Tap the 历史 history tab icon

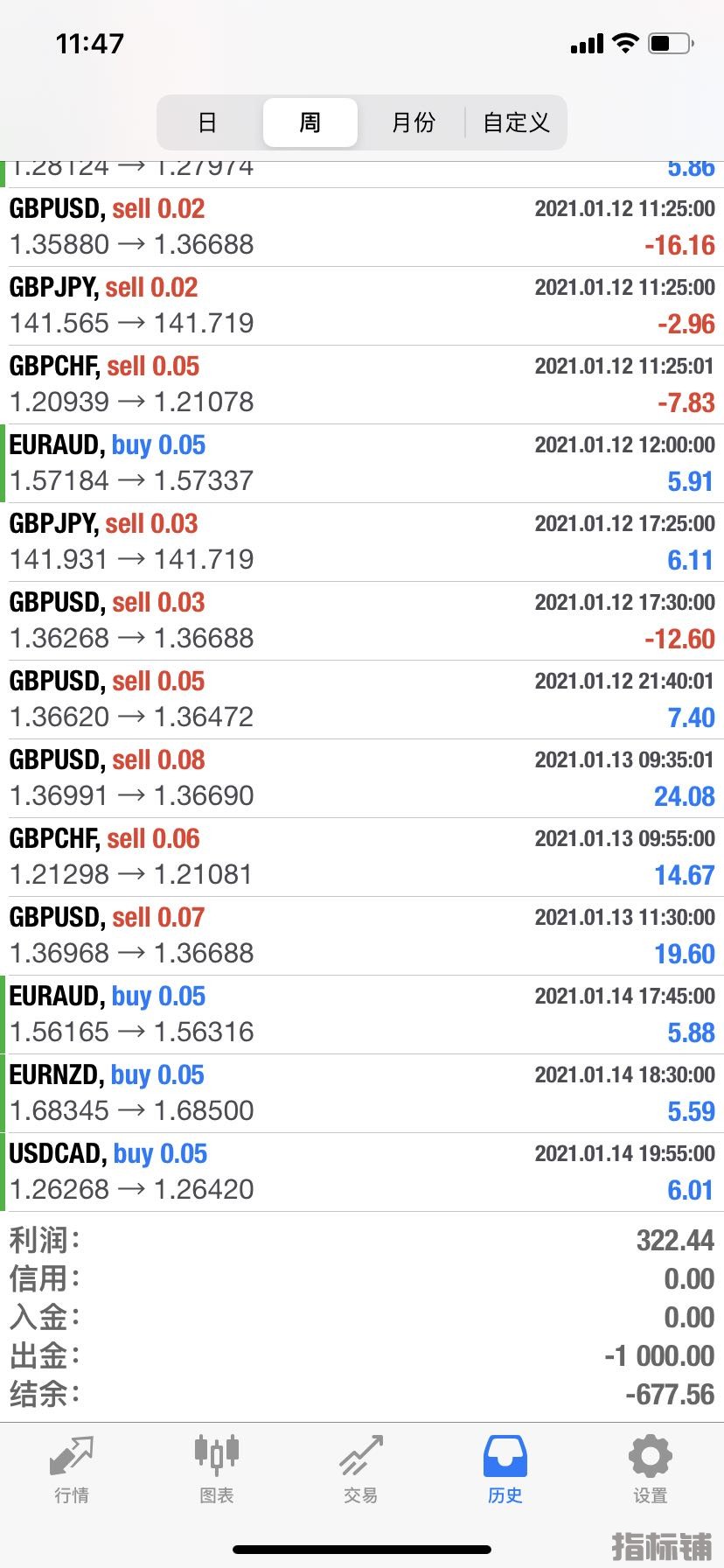coord(505,1457)
